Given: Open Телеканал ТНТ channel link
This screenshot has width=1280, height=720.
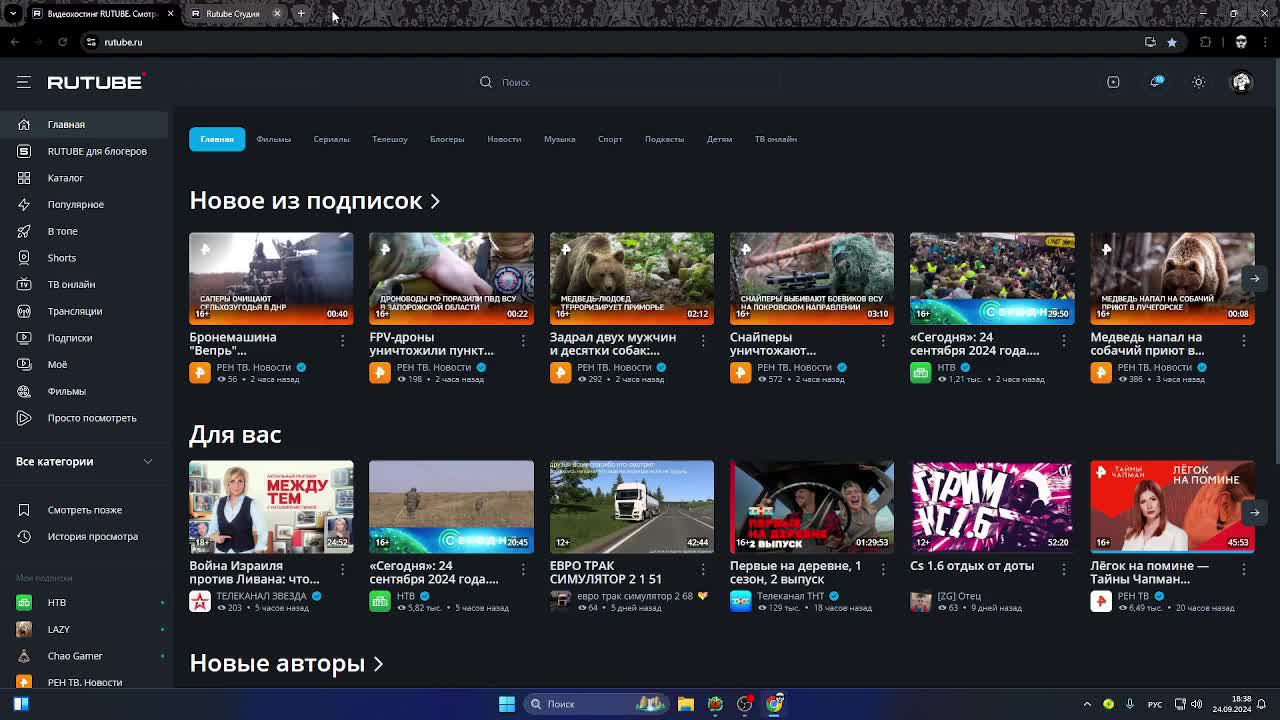Looking at the screenshot, I should pyautogui.click(x=791, y=596).
